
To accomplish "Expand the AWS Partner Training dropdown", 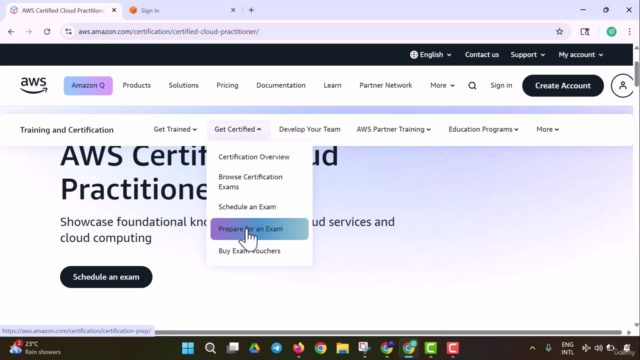I will [393, 129].
